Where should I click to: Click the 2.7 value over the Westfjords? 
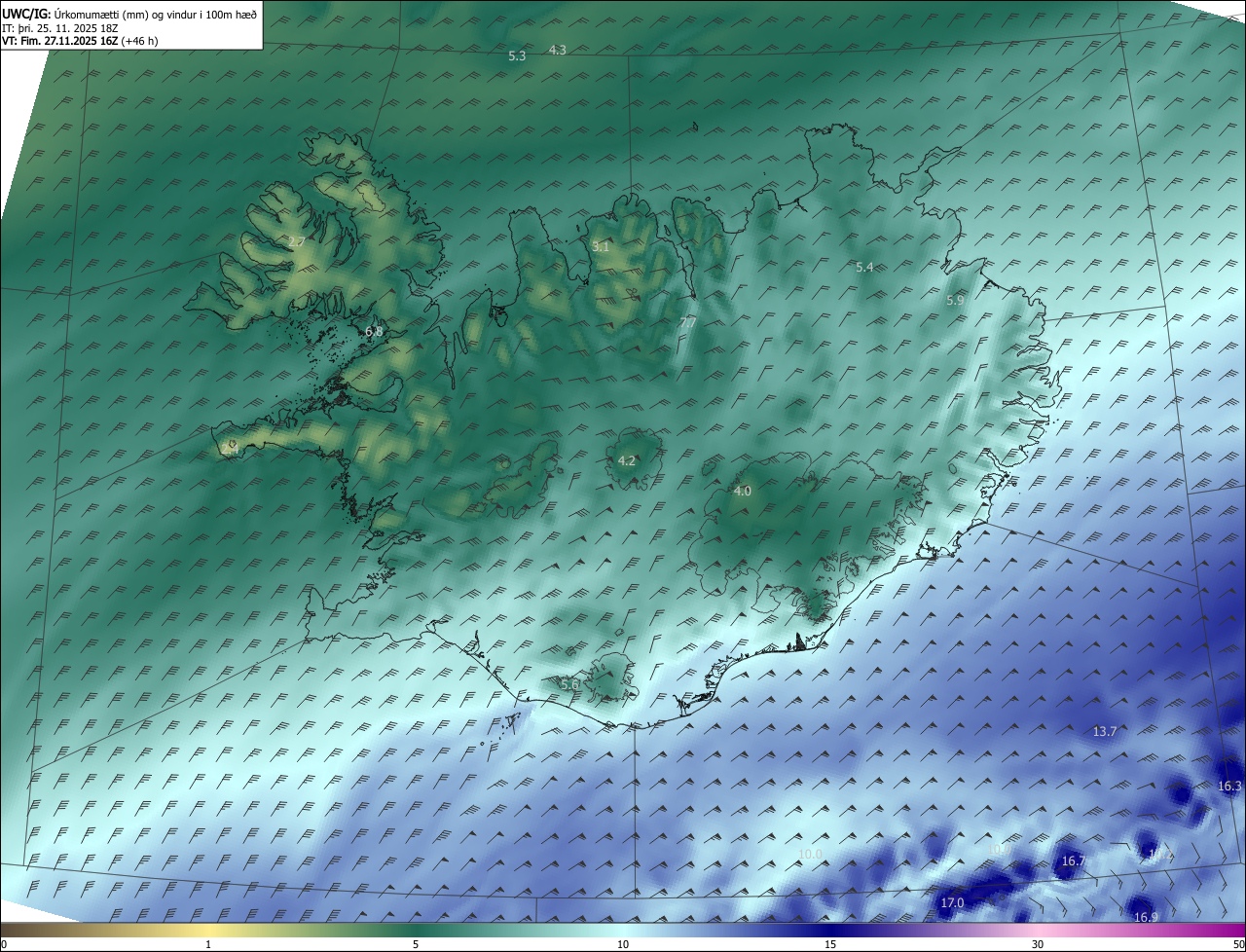(297, 241)
